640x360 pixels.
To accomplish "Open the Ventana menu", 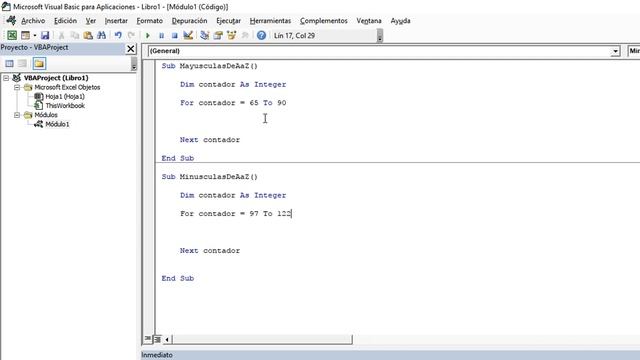I will click(x=369, y=21).
